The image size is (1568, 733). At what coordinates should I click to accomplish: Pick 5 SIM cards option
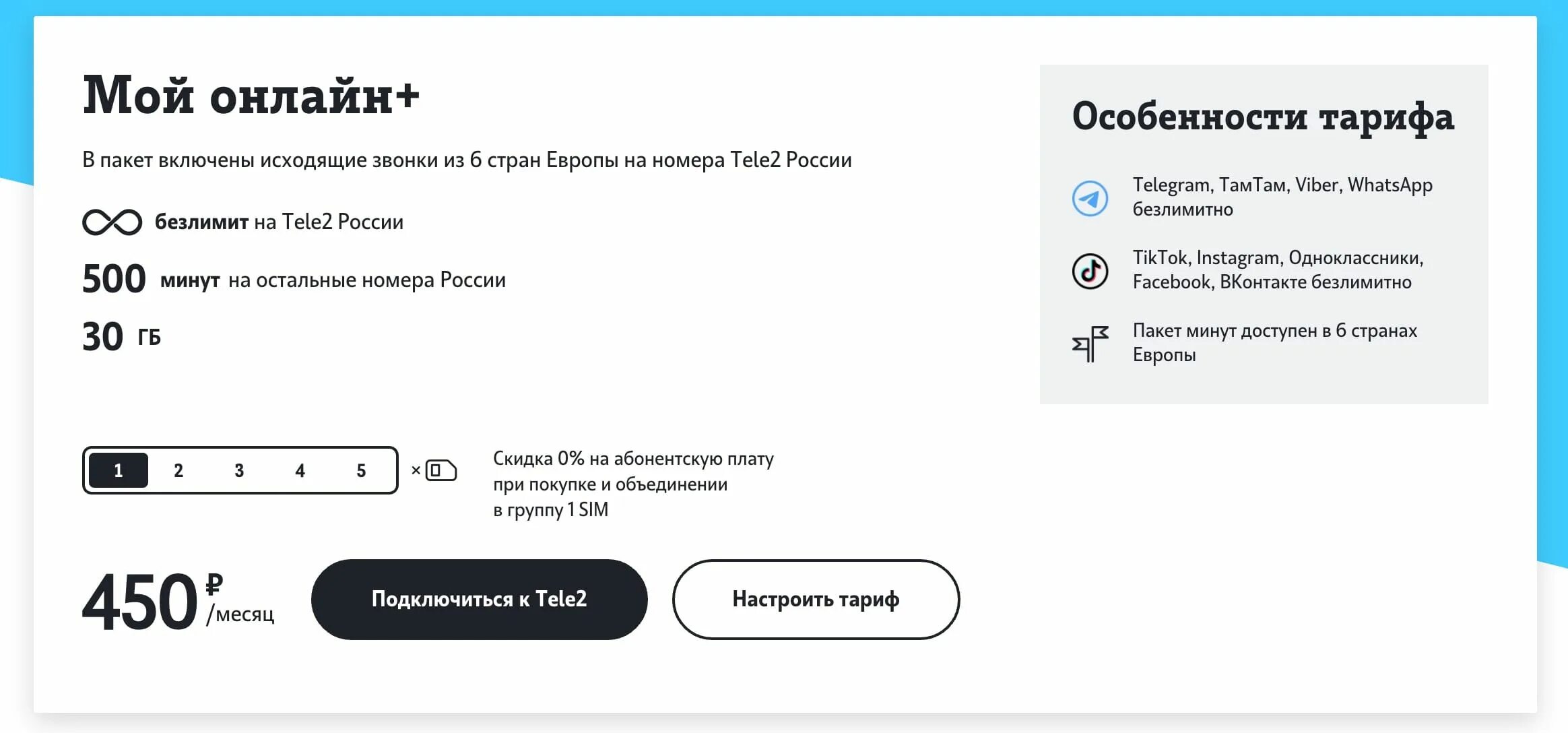coord(361,470)
